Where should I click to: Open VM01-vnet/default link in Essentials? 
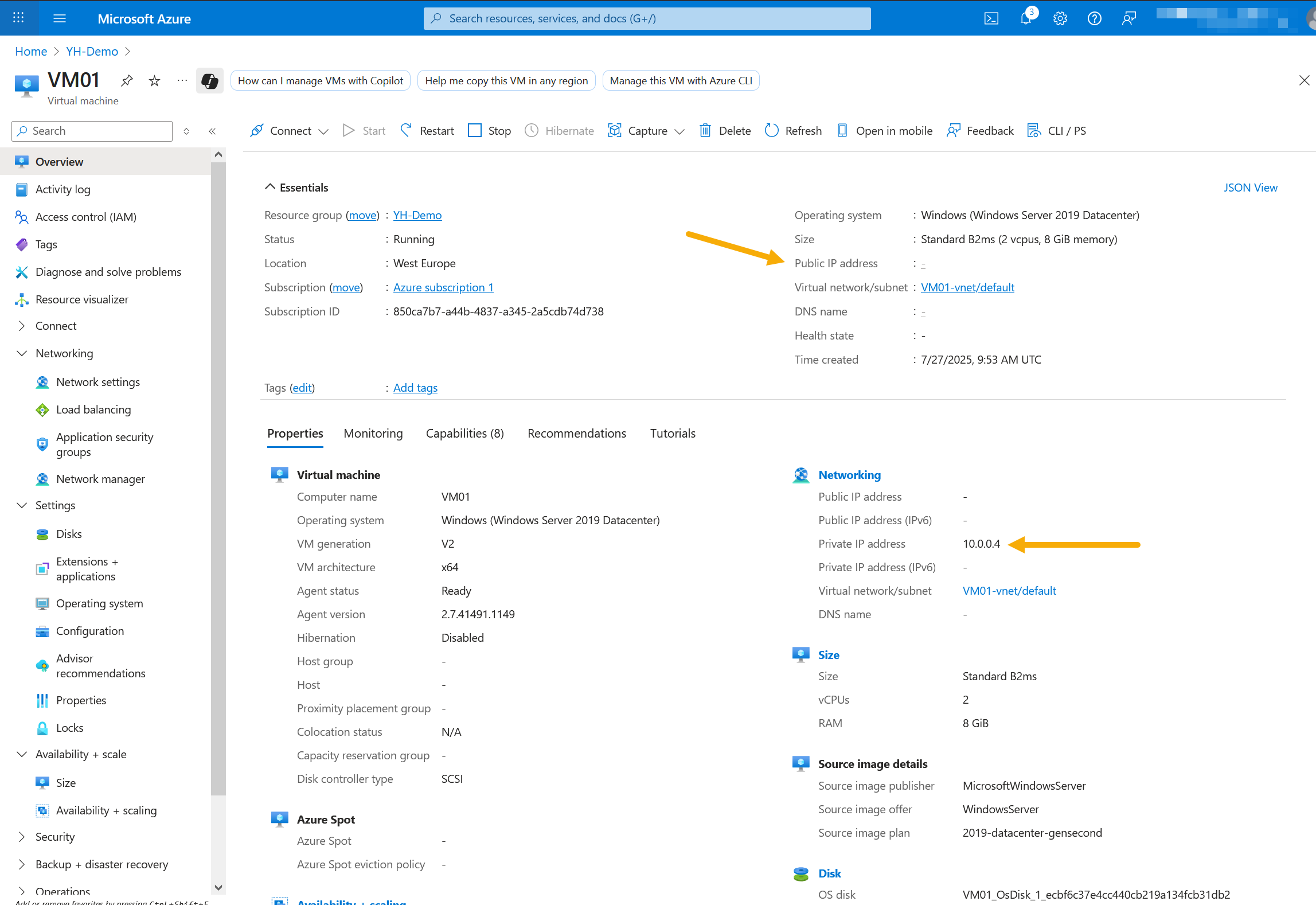pyautogui.click(x=967, y=287)
